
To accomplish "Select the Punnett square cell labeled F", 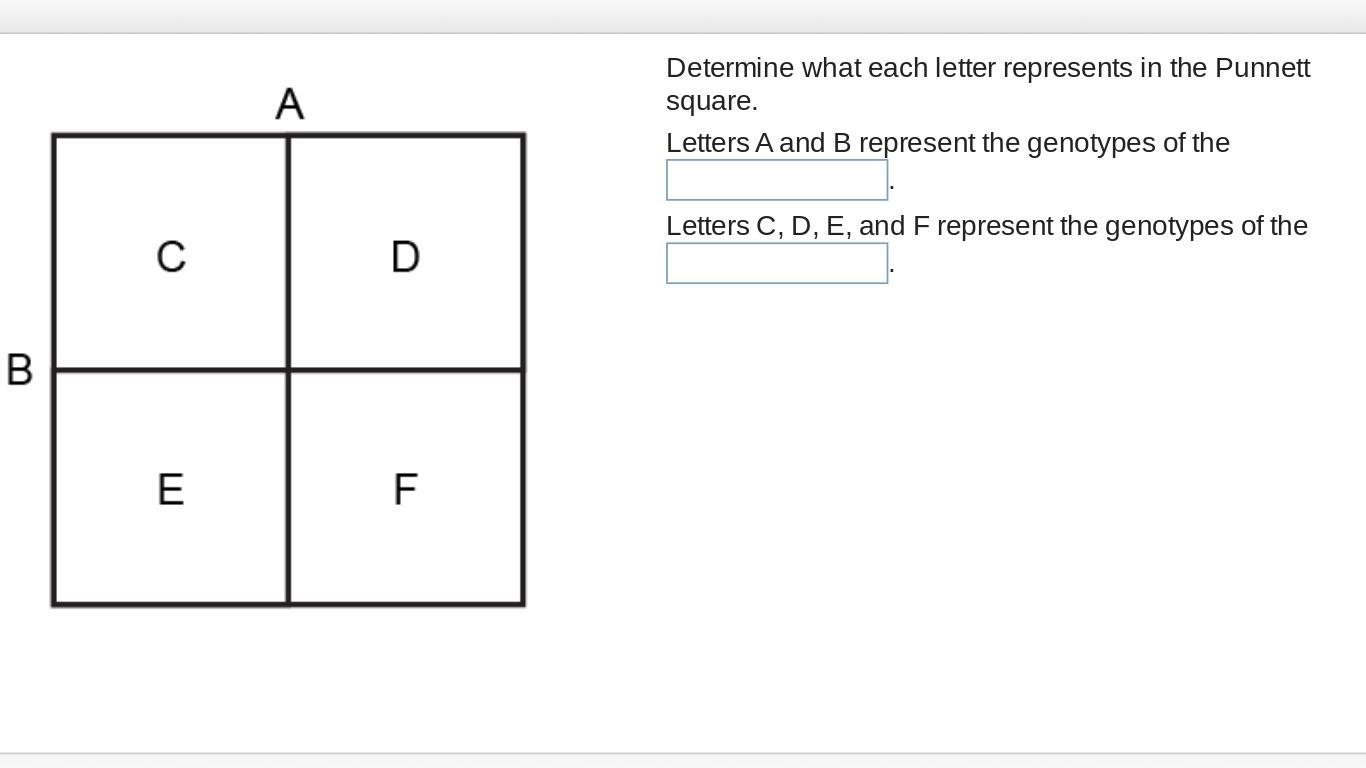I will click(x=405, y=489).
